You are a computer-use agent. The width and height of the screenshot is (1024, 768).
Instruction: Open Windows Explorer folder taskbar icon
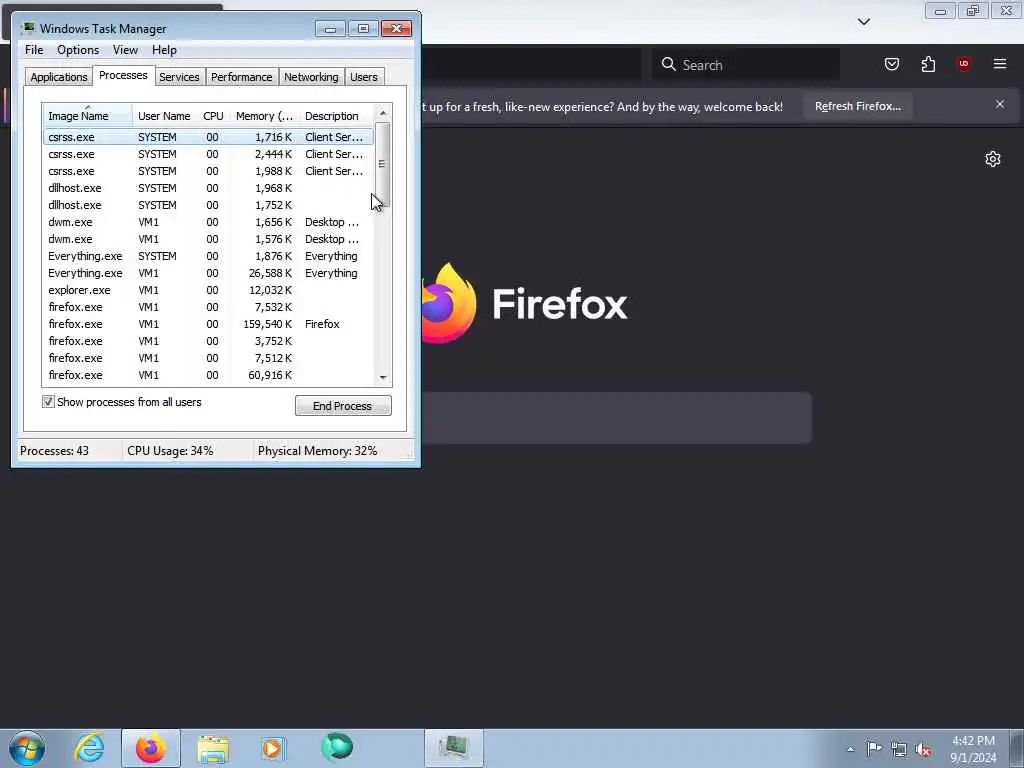pos(213,748)
